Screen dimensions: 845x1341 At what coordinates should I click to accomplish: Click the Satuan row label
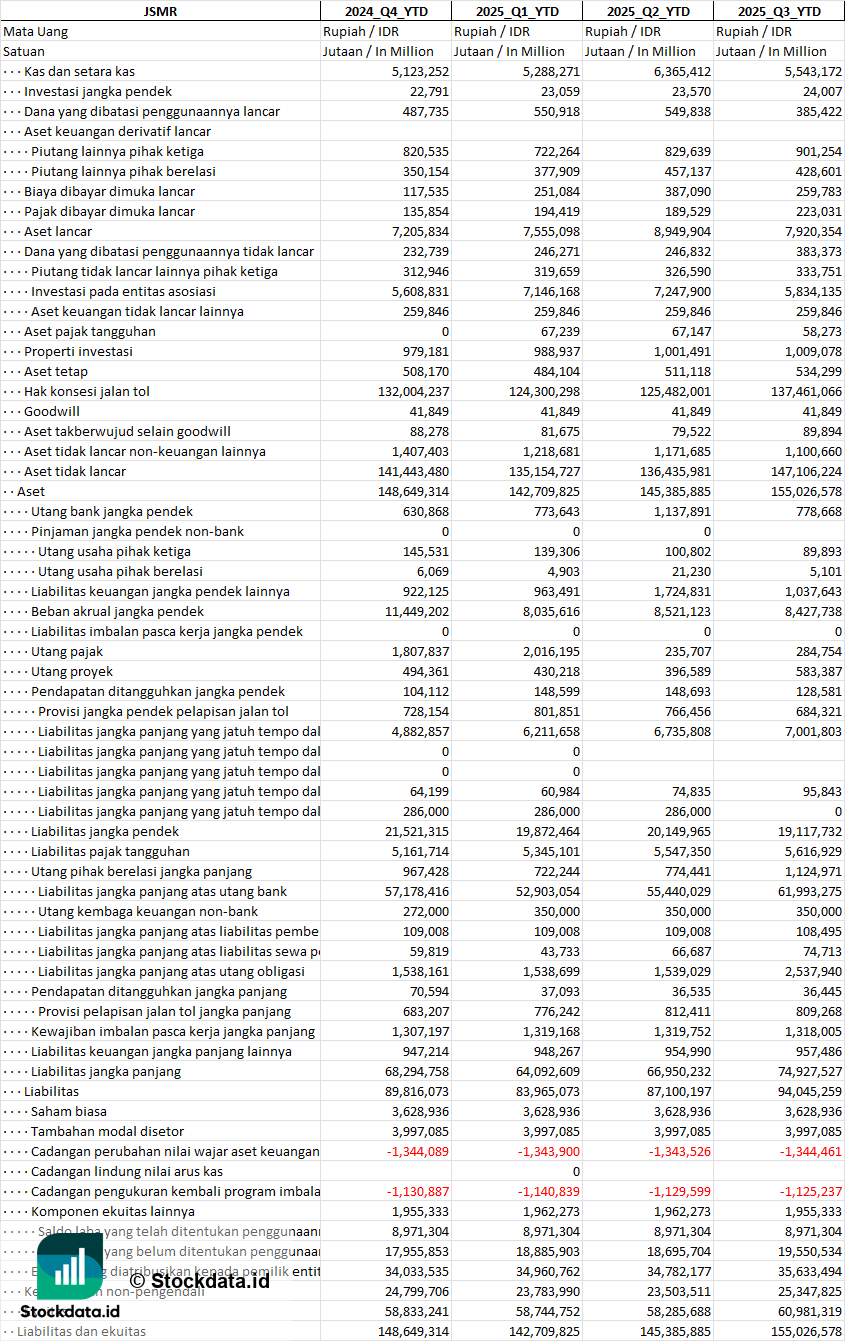click(x=24, y=51)
